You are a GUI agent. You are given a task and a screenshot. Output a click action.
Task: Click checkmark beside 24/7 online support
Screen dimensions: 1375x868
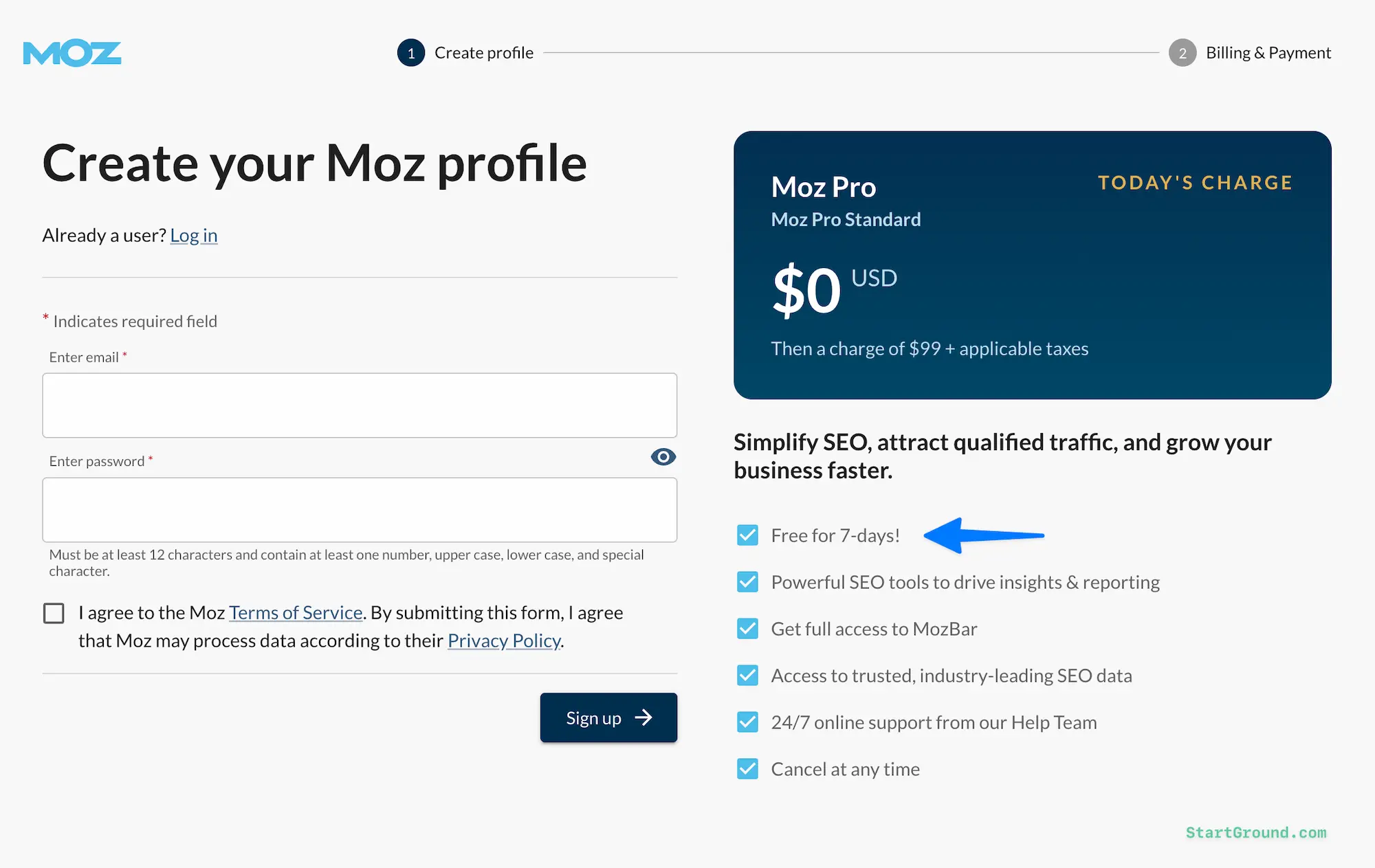pyautogui.click(x=747, y=722)
